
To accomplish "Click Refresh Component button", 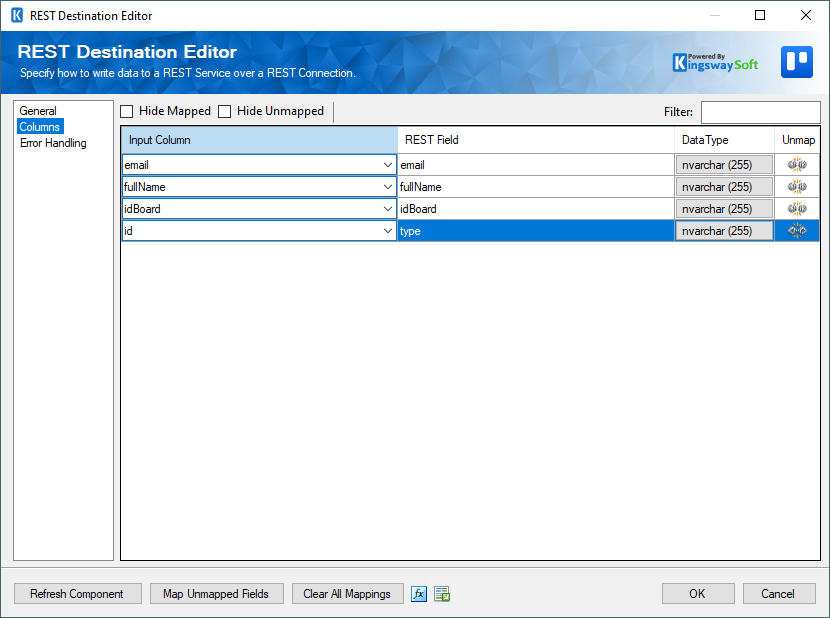I will pyautogui.click(x=78, y=594).
